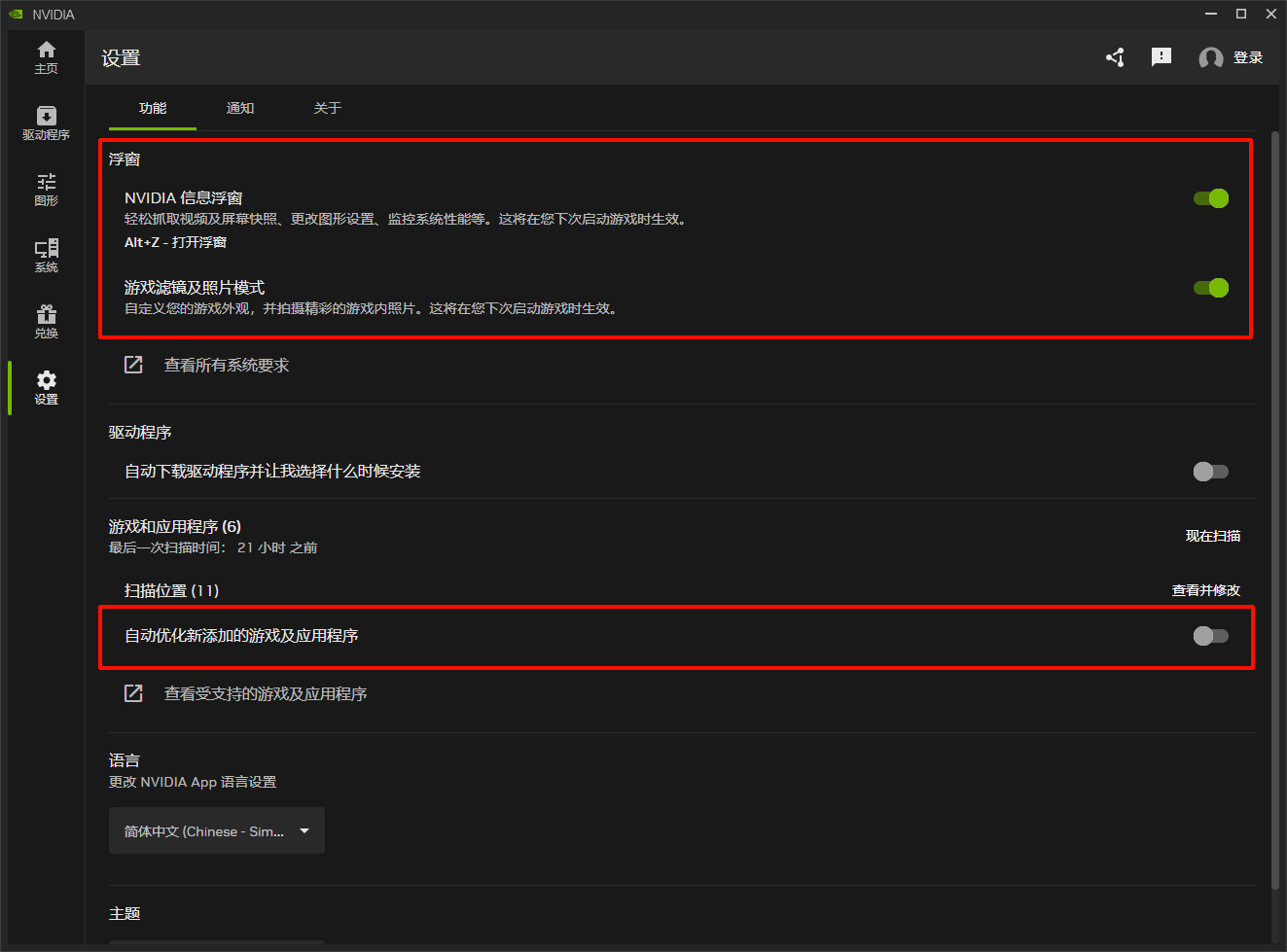Viewport: 1287px width, 952px height.
Task: Disable the NVIDIA 信息浮窗 toggle
Action: pyautogui.click(x=1211, y=198)
